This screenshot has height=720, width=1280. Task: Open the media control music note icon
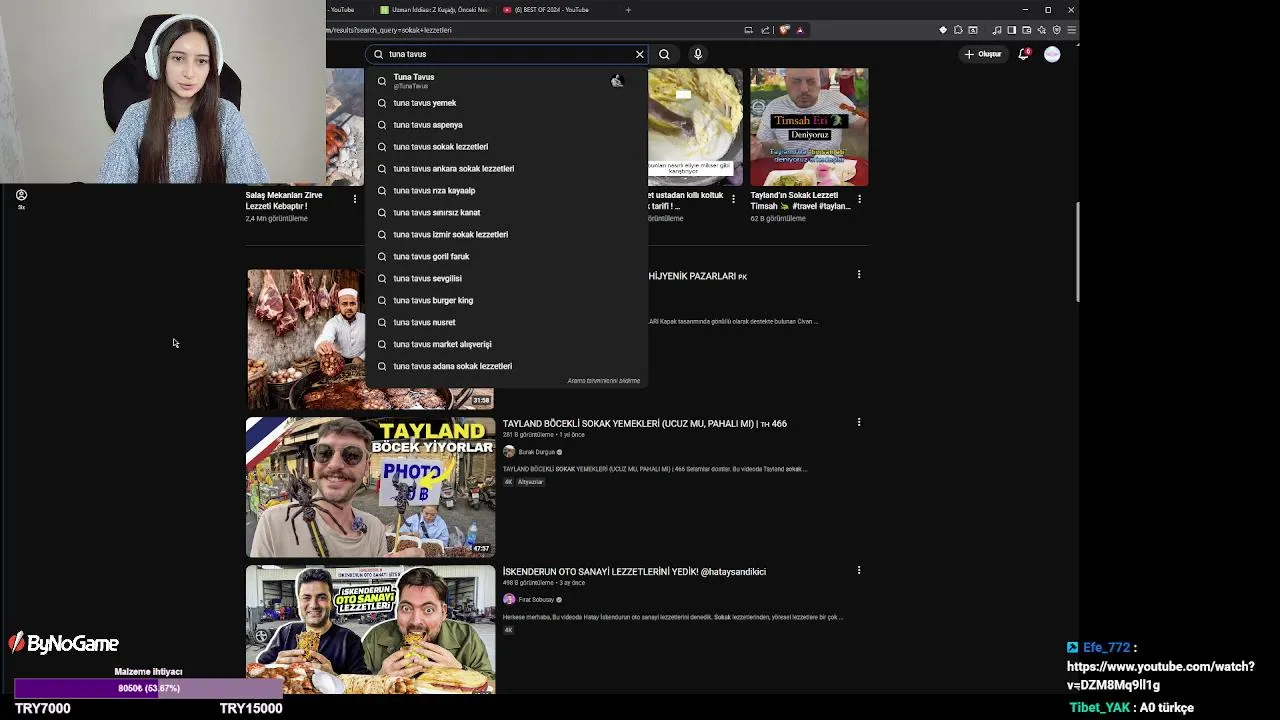pos(997,30)
